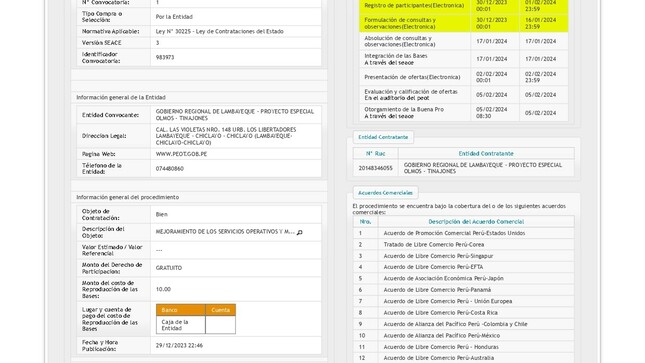Click the Entidad Convocante name value

coord(235,115)
